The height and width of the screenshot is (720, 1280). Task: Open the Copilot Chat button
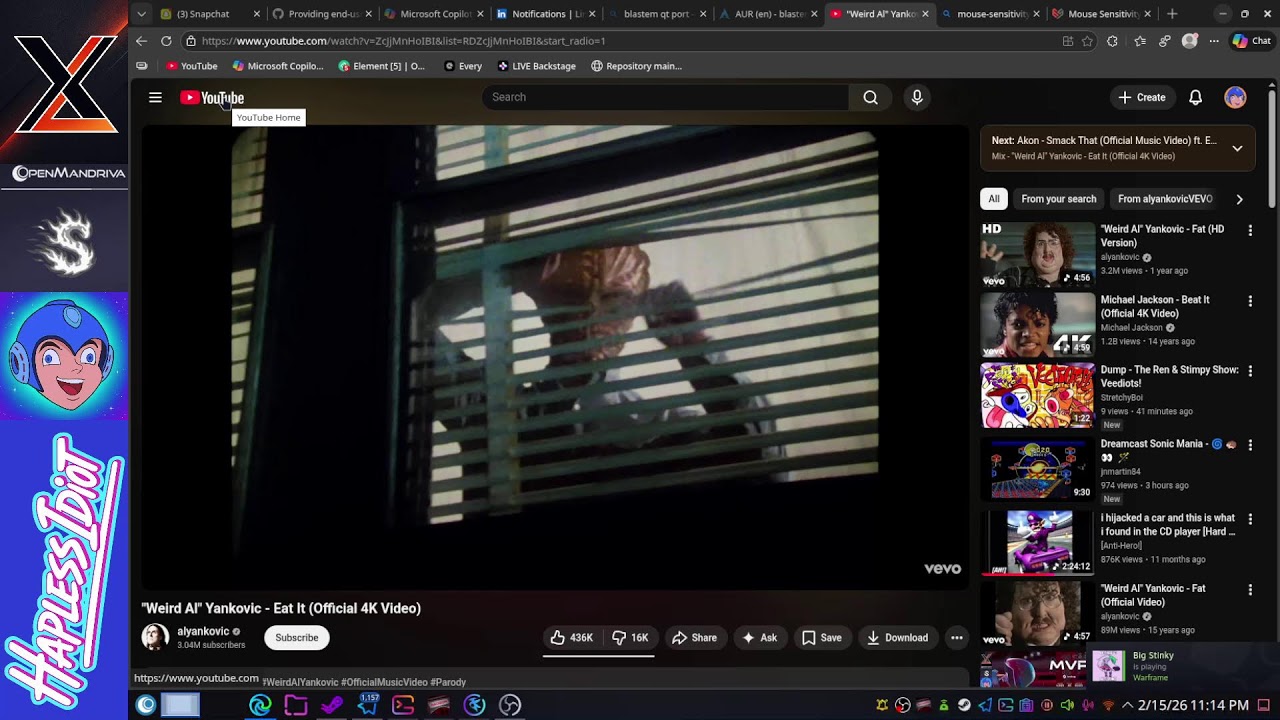(x=1252, y=41)
